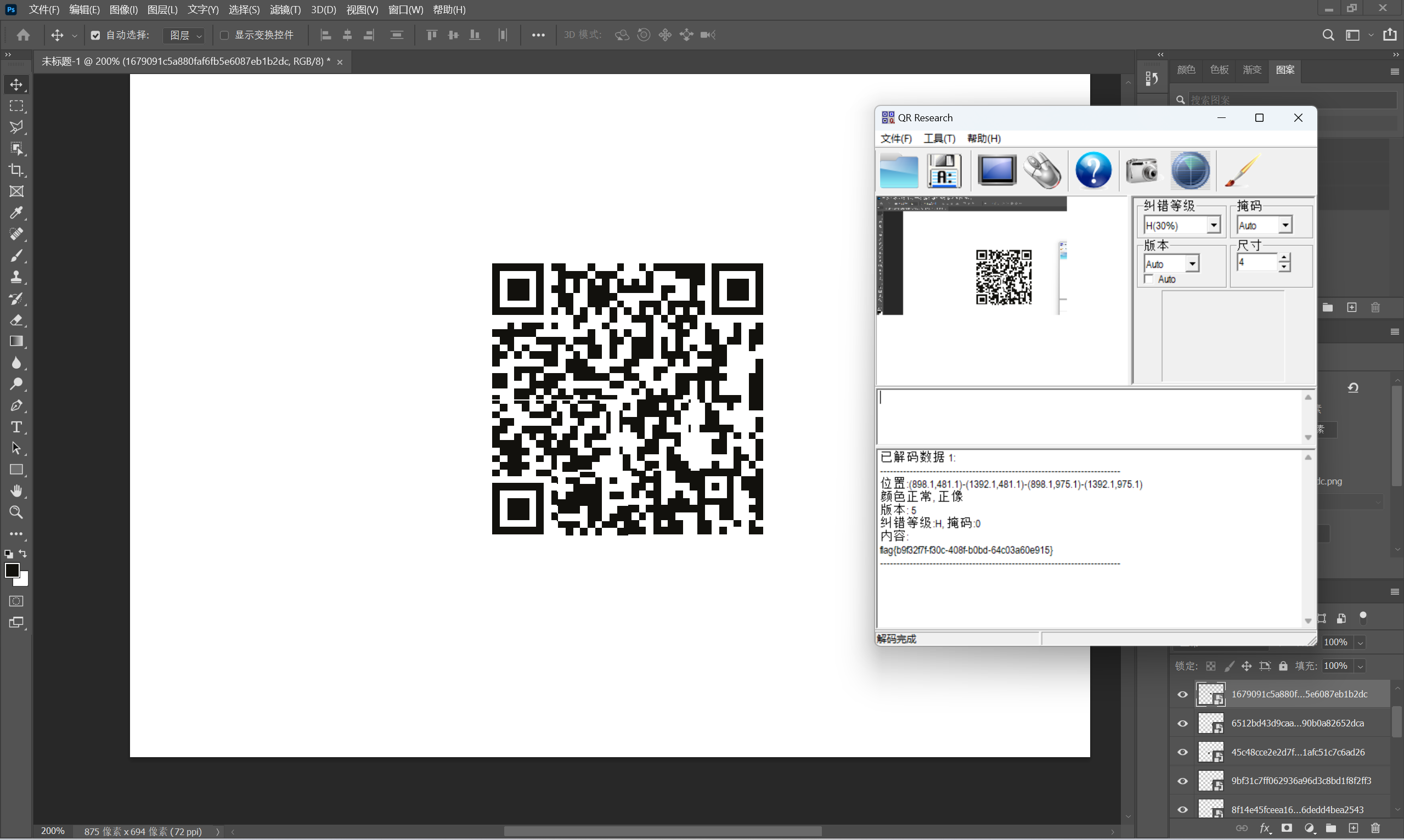Switch to the 渐变 tab
1404x840 pixels.
1252,70
